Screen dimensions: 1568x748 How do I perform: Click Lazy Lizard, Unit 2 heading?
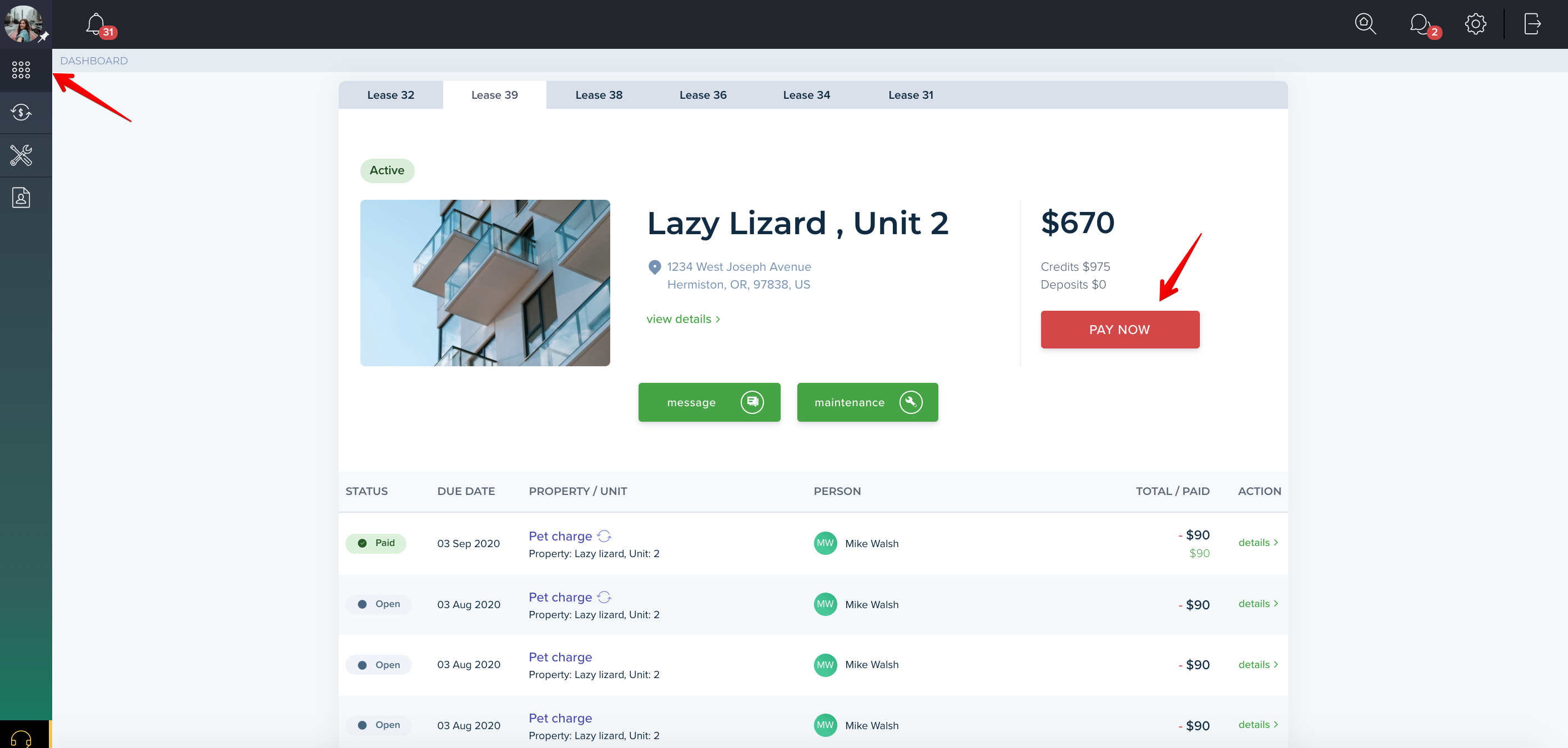pyautogui.click(x=797, y=223)
